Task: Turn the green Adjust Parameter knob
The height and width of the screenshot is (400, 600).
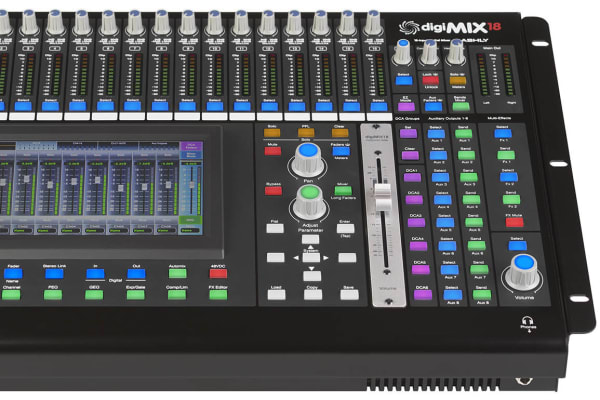Action: (x=310, y=202)
